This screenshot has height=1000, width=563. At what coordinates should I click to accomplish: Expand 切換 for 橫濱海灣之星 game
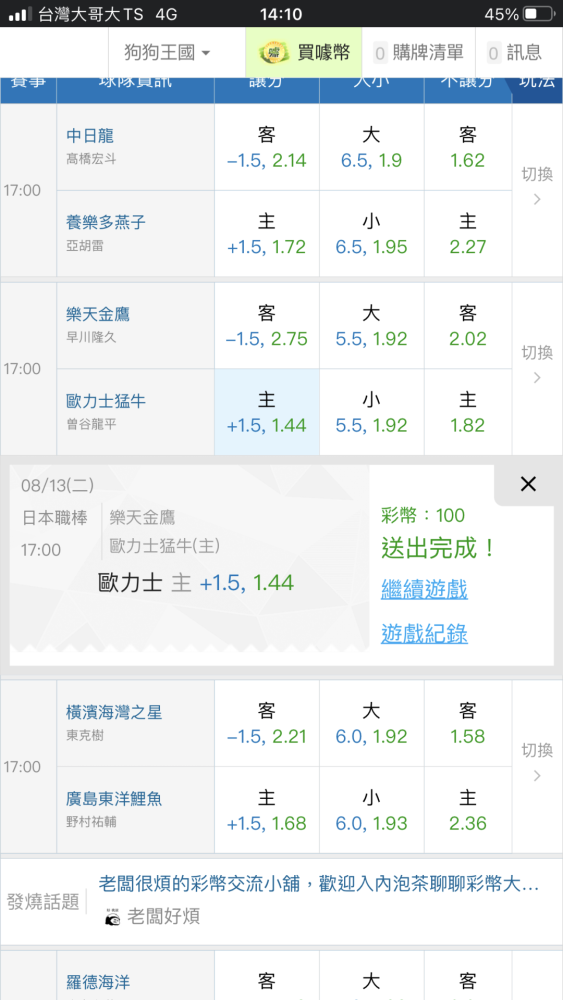[537, 766]
